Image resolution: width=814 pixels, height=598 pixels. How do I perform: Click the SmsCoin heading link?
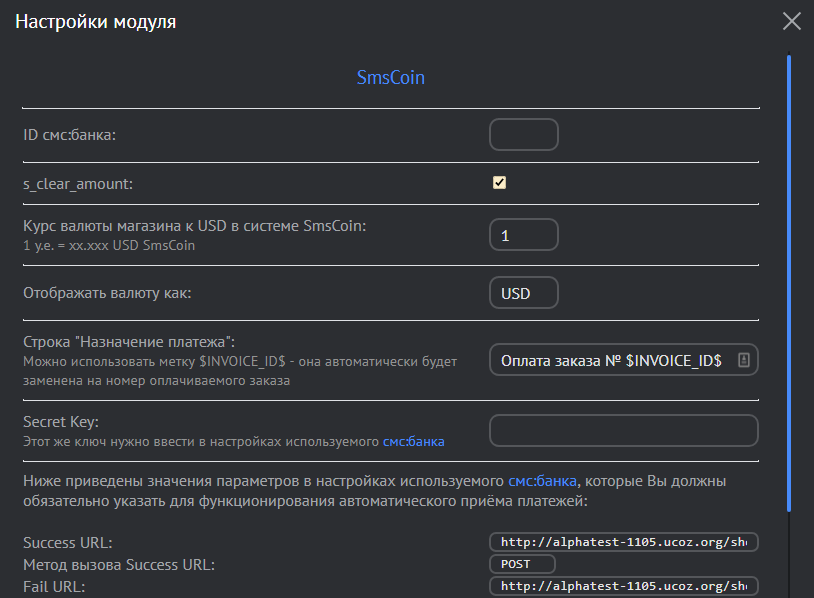pos(391,77)
